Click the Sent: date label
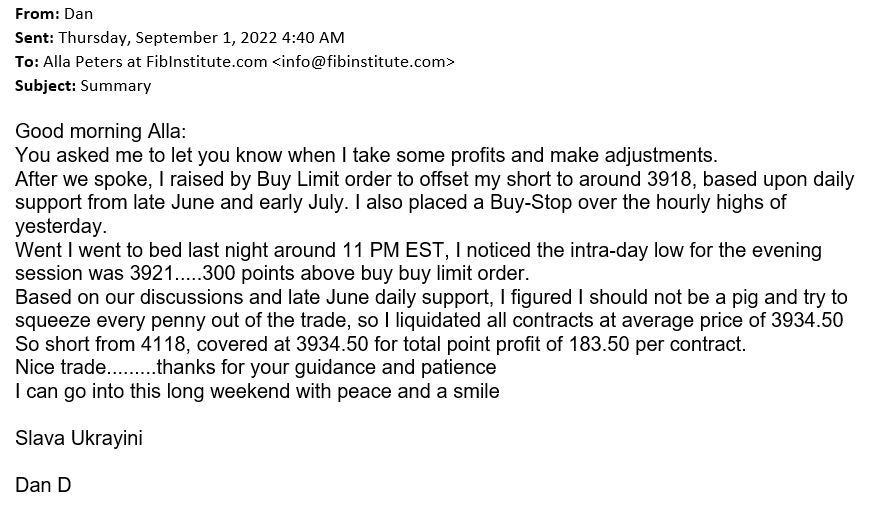Image resolution: width=877 pixels, height=506 pixels. tap(35, 37)
